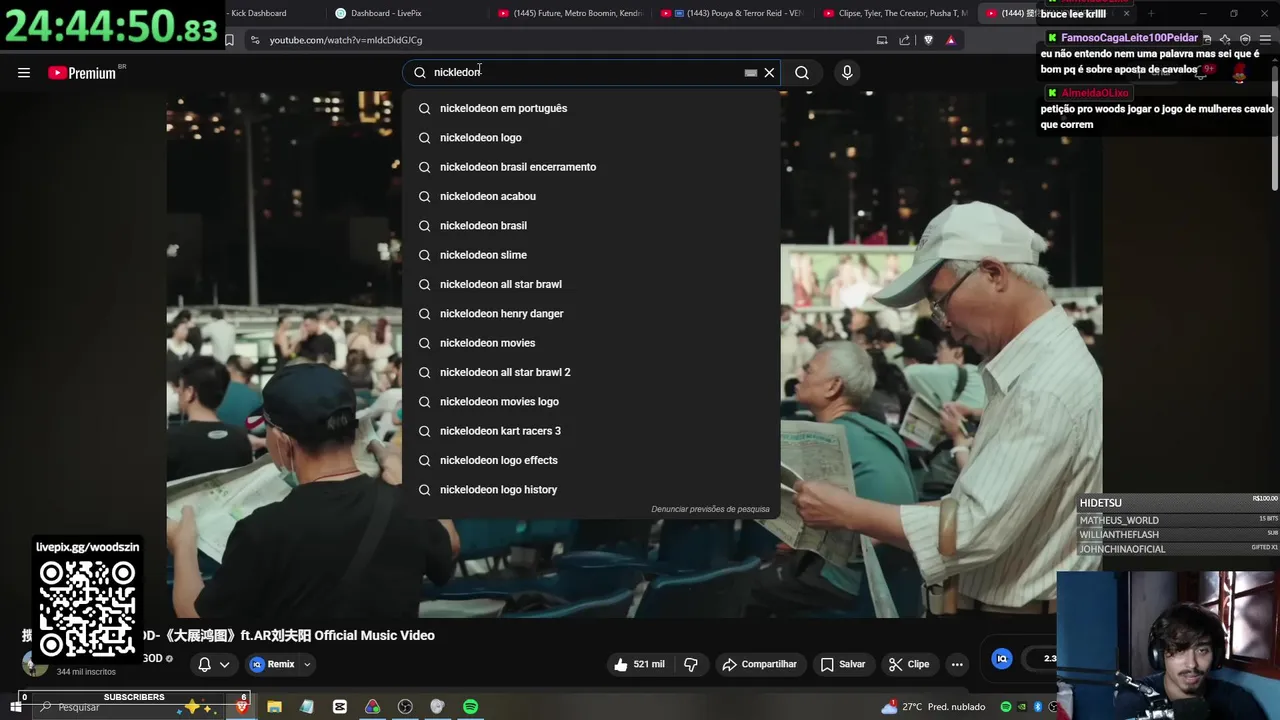Open the Brave Rewards triangle icon
This screenshot has height=720, width=1280.
point(951,40)
